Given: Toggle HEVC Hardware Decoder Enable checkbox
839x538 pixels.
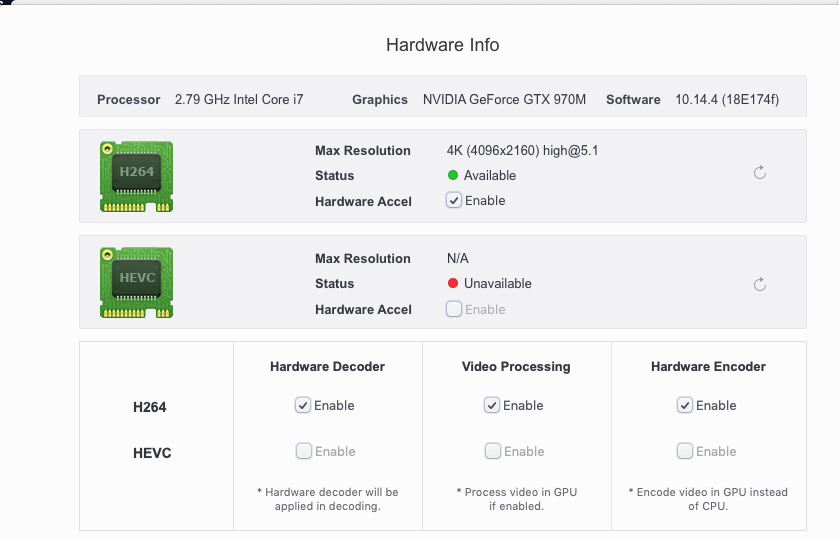Looking at the screenshot, I should [303, 451].
